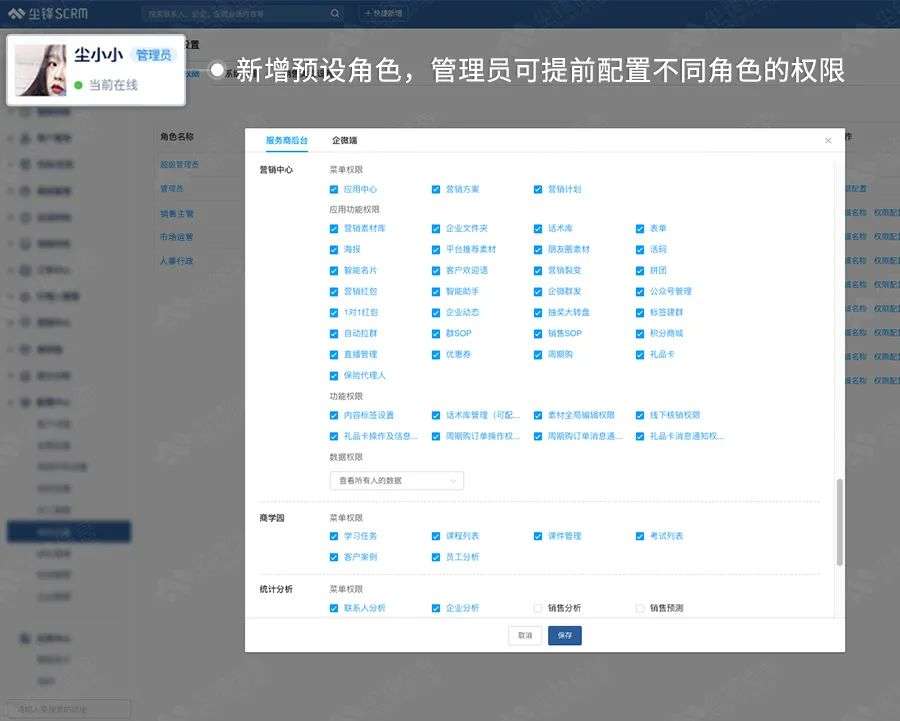Open the 查看所有人的数据 dropdown
The height and width of the screenshot is (721, 900).
point(397,480)
